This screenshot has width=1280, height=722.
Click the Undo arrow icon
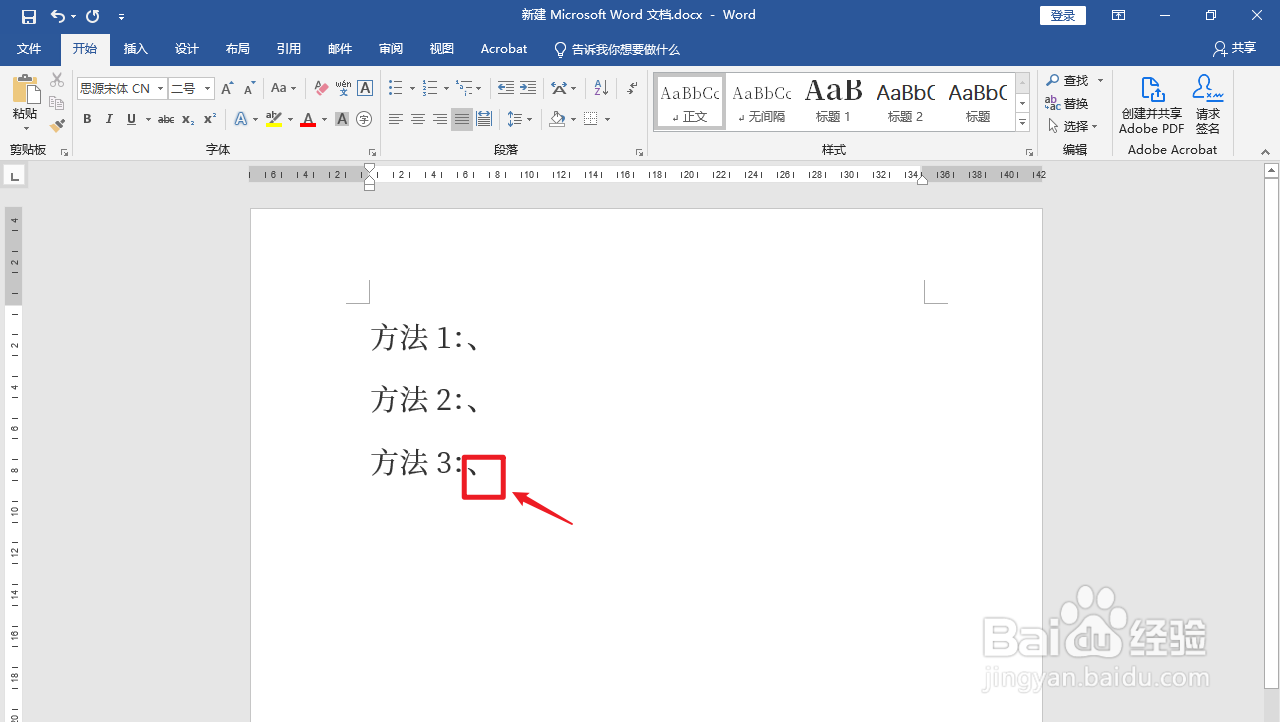pos(58,16)
